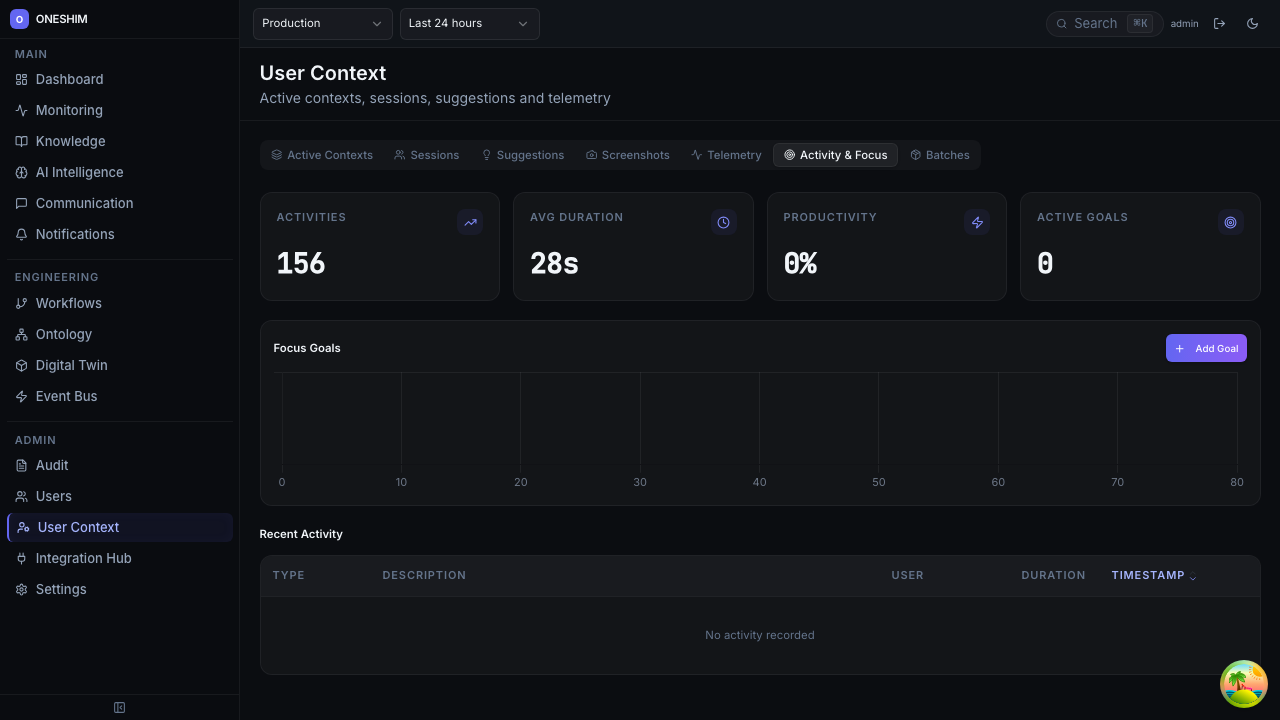Collapse the sidebar panel icon

119,708
